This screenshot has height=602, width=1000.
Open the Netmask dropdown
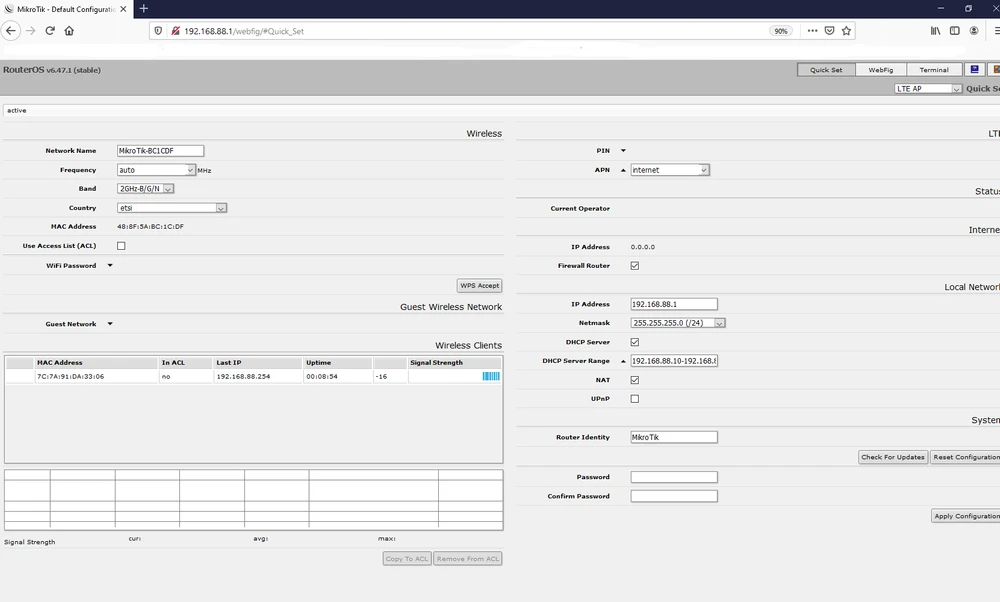pos(720,322)
